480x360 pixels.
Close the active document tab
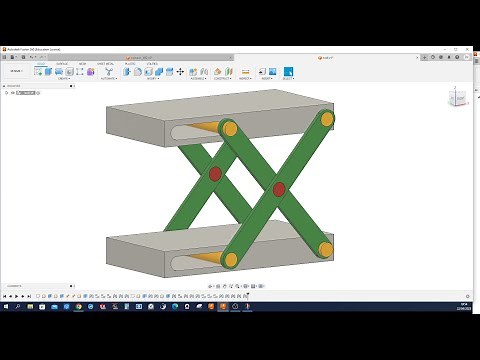[417, 58]
